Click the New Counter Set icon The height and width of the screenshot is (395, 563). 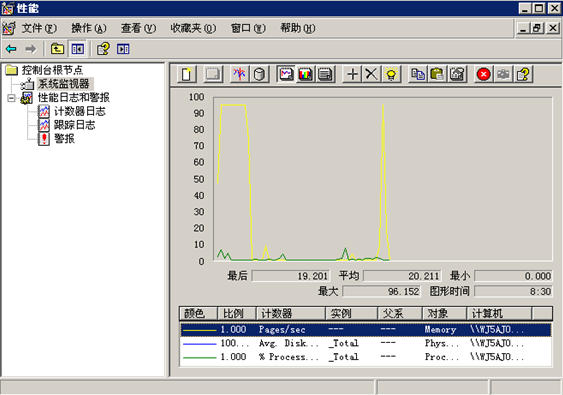click(187, 74)
